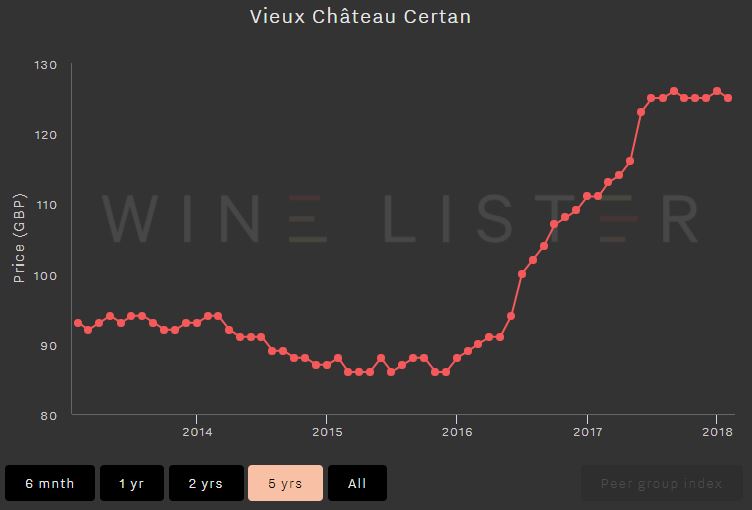Click the Price (GBP) axis title
This screenshot has height=510, width=752.
click(x=19, y=238)
